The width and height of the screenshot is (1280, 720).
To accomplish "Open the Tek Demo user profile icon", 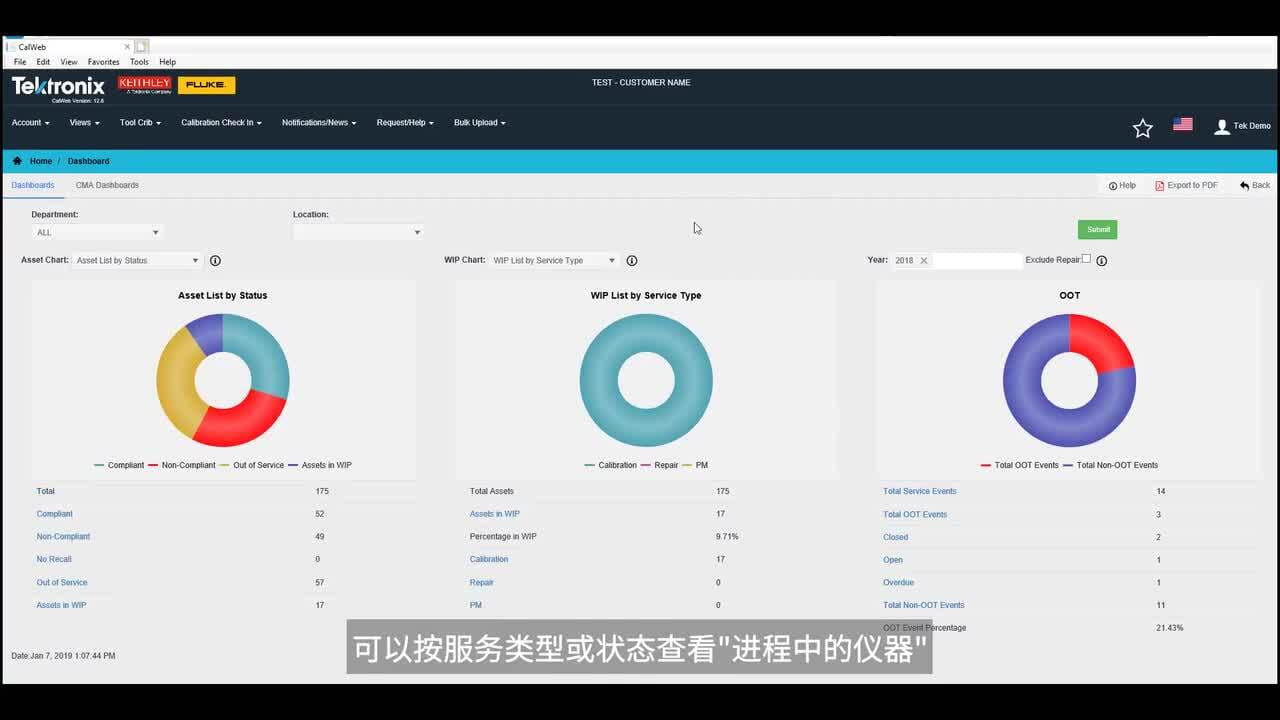I will point(1221,126).
